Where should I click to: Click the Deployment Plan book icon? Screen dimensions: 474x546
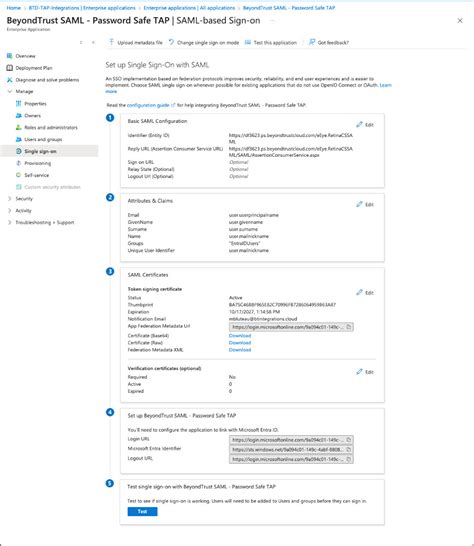(x=9, y=68)
